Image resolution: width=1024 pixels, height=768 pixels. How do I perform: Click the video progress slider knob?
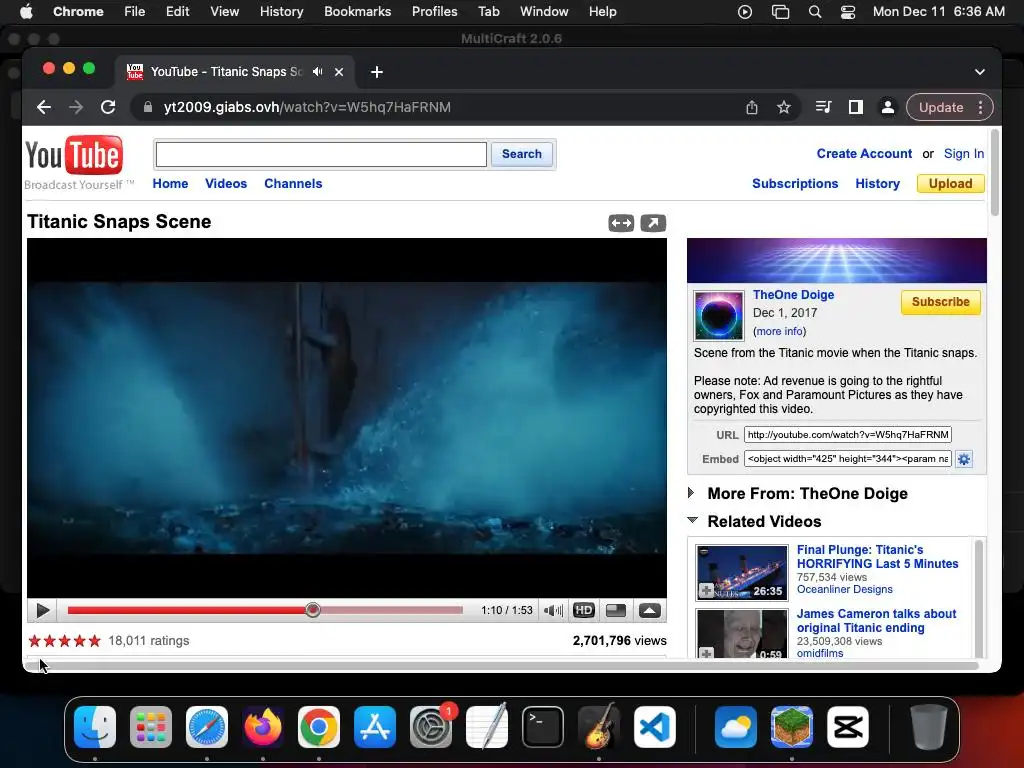tap(313, 610)
